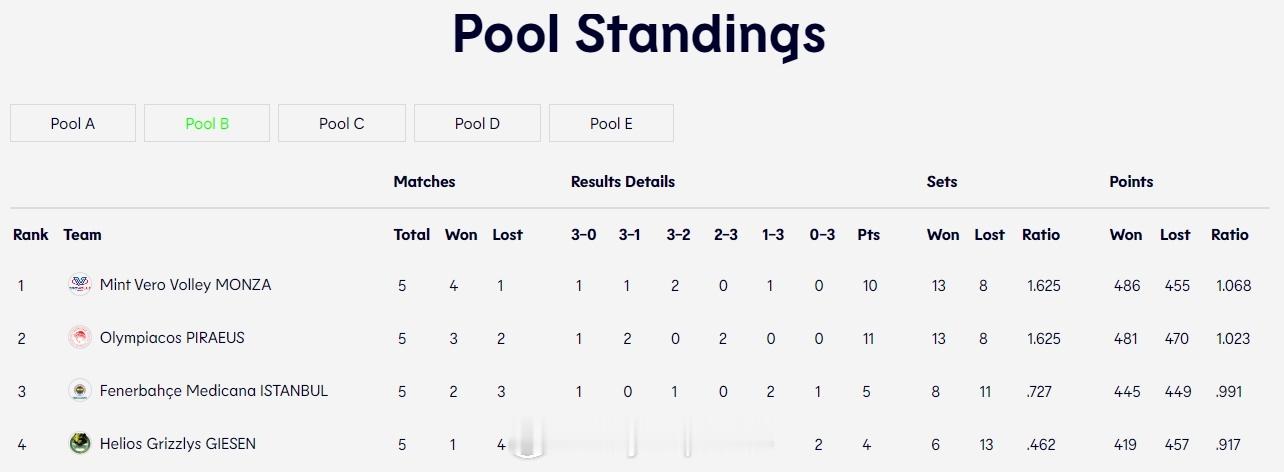Show the Pool D standings

coord(477,123)
